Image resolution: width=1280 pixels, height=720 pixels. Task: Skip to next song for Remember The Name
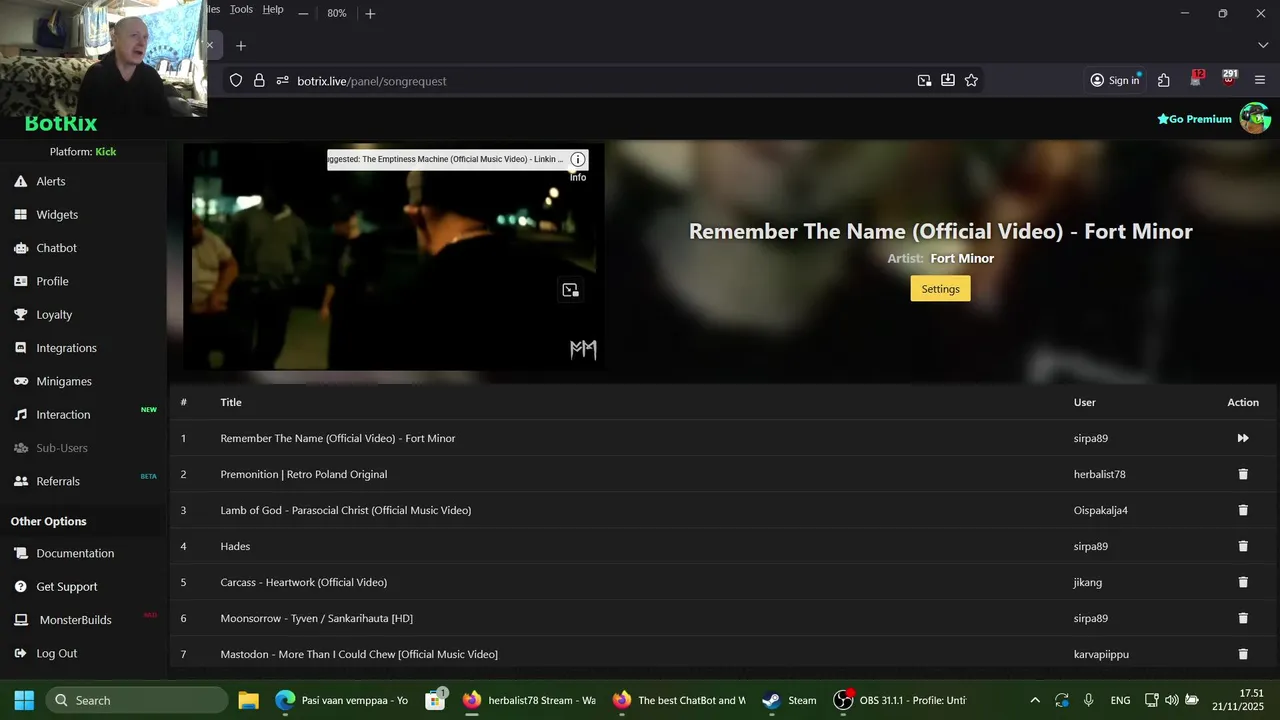[1243, 438]
